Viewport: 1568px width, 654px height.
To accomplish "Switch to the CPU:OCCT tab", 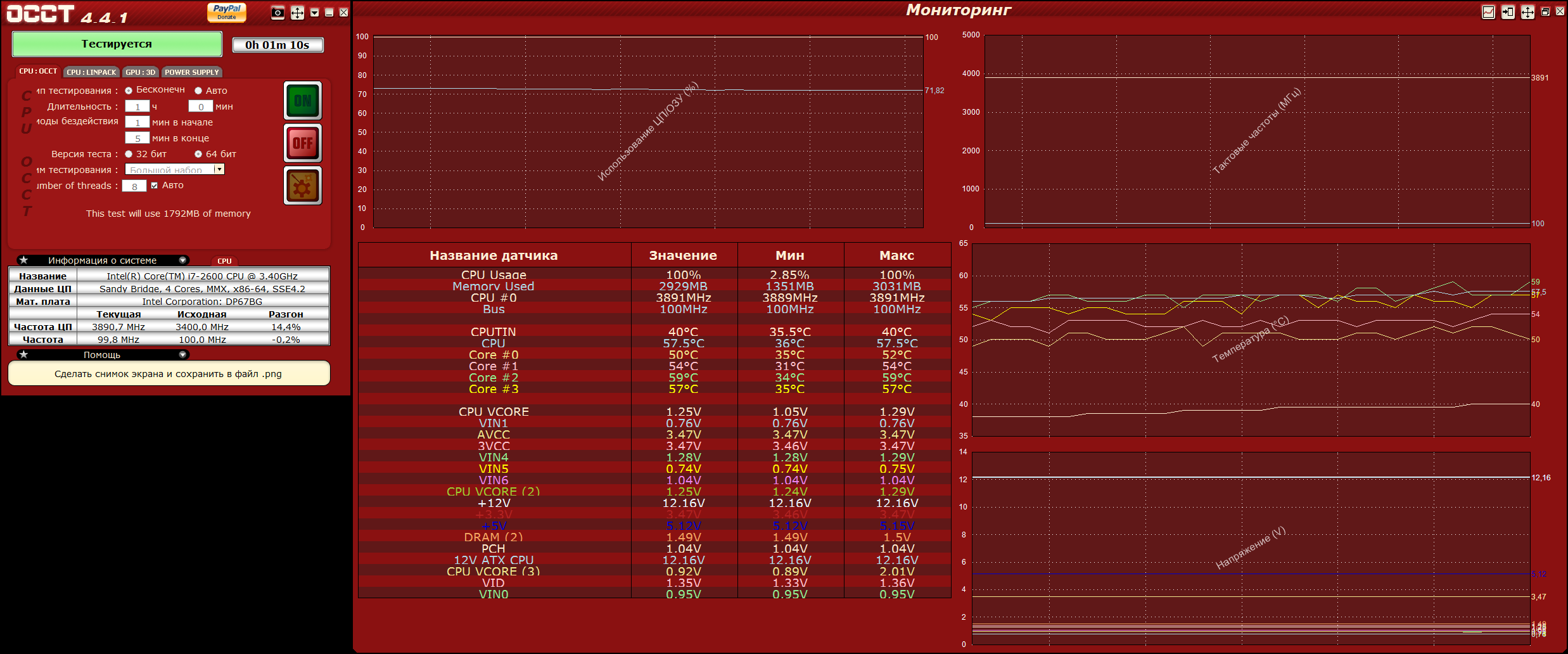I will (x=38, y=72).
